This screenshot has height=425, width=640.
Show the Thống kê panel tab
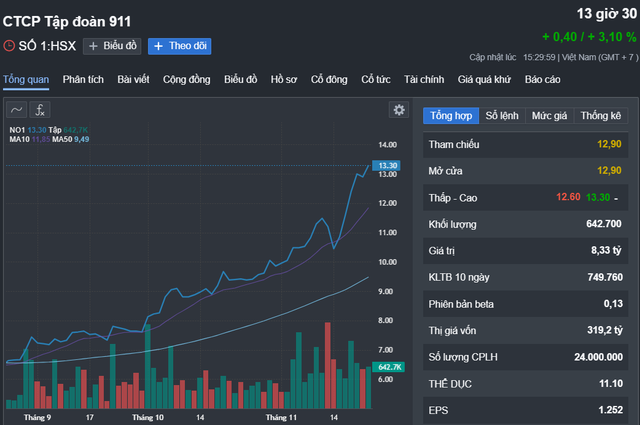coord(601,116)
